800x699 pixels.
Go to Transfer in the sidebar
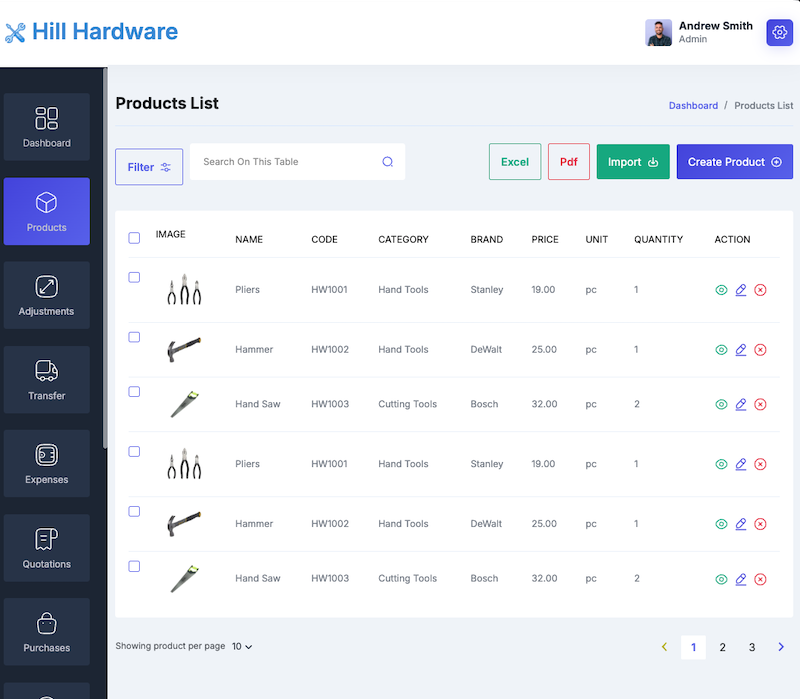pos(46,380)
